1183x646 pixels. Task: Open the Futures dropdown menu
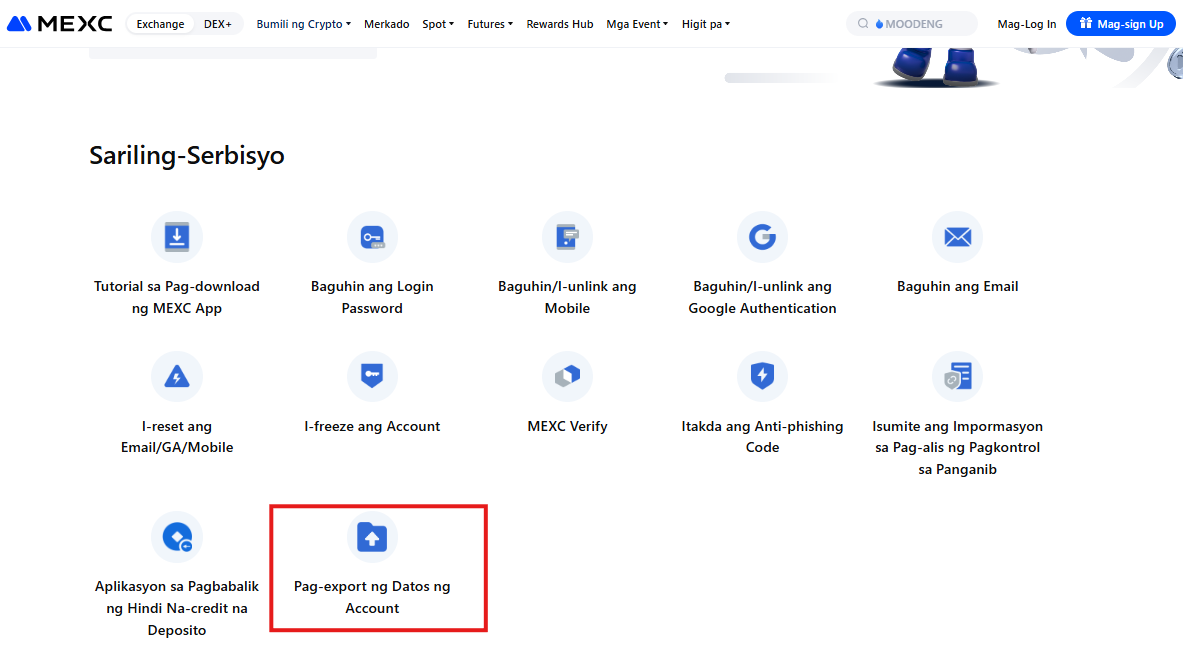click(x=490, y=24)
